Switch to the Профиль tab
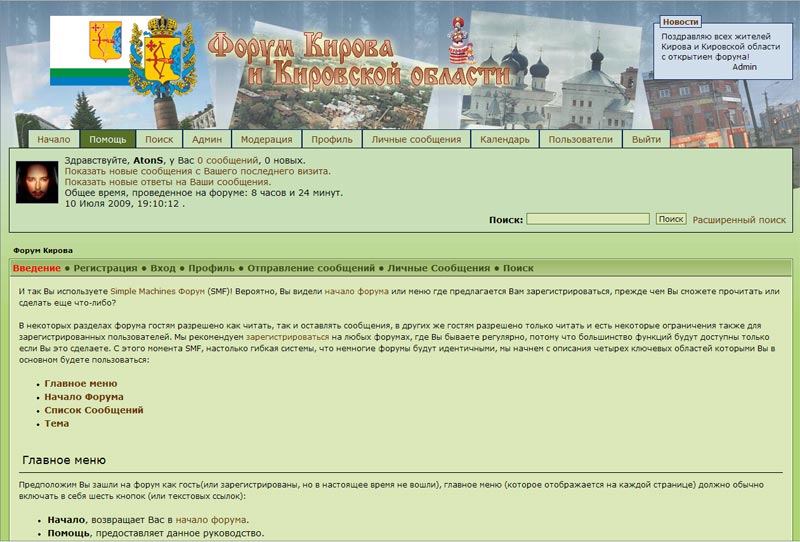Image resolution: width=800 pixels, height=542 pixels. click(331, 140)
